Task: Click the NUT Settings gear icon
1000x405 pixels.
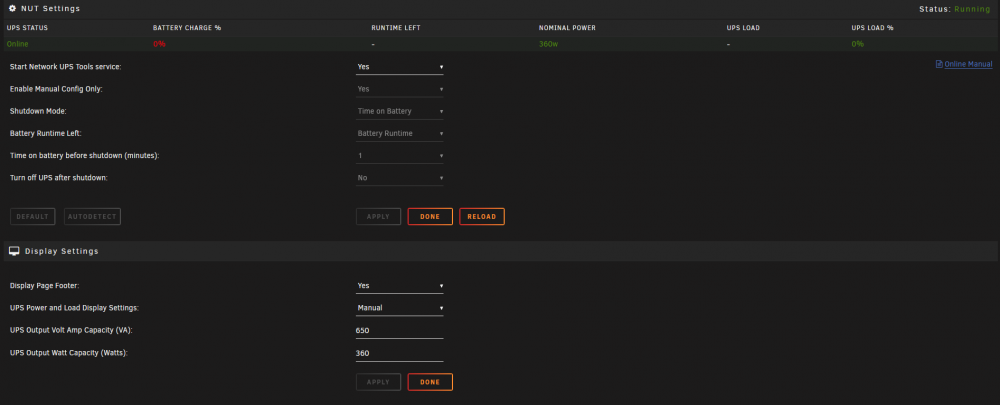Action: pyautogui.click(x=12, y=9)
